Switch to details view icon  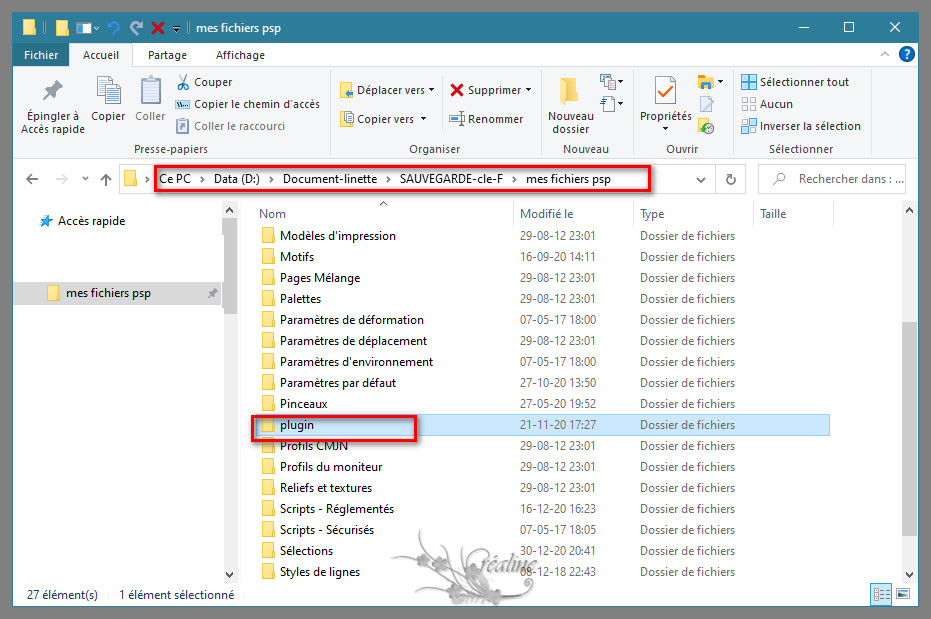point(881,594)
